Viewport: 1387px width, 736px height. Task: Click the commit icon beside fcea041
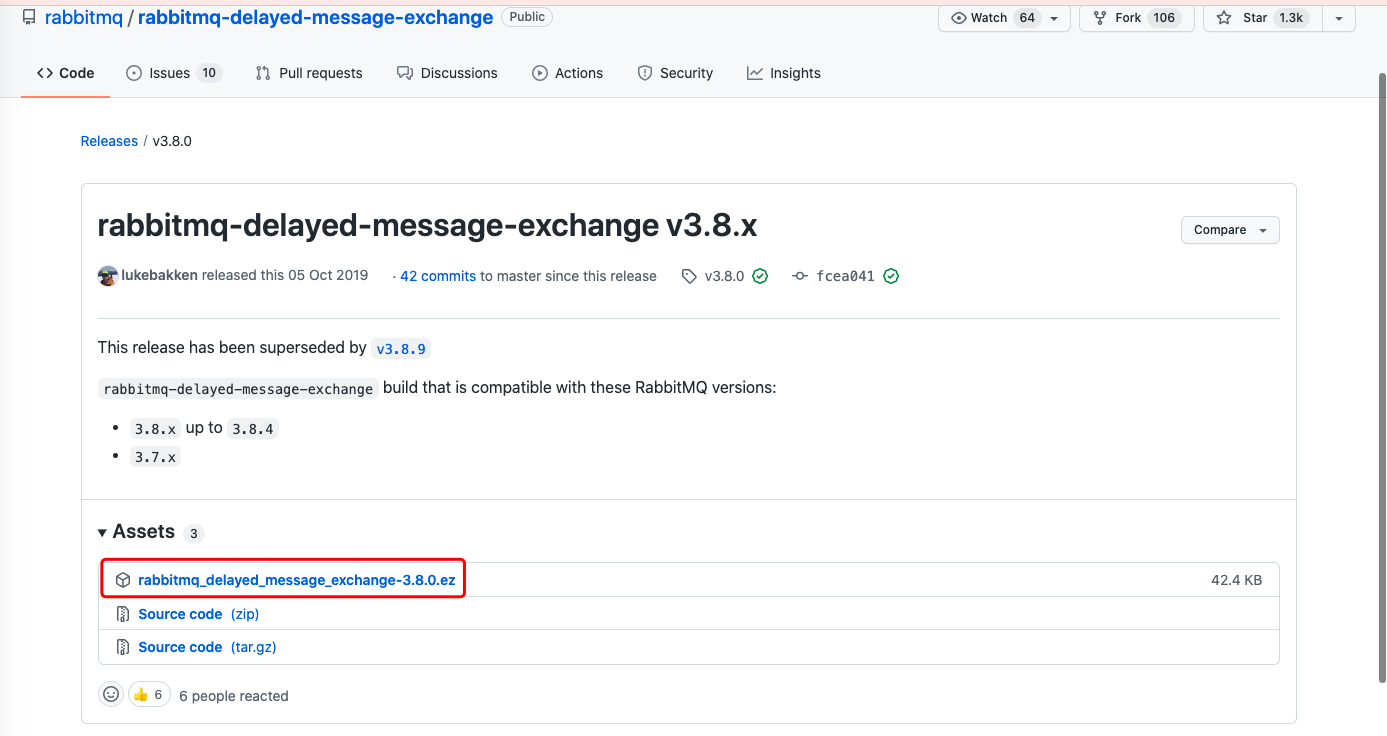click(x=800, y=276)
